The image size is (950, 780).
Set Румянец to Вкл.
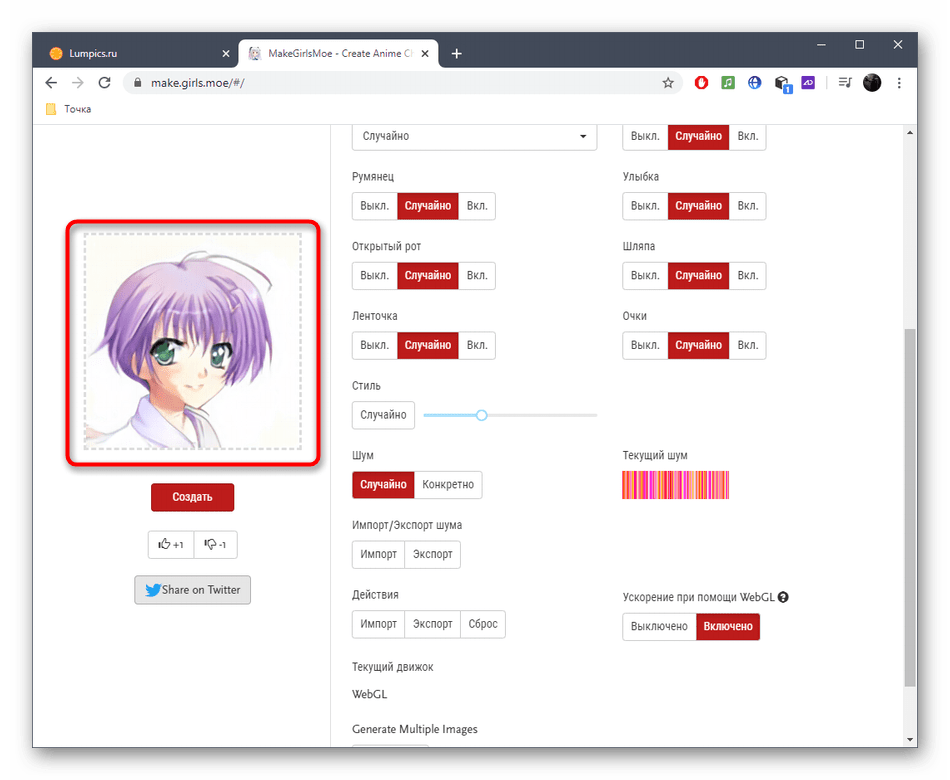pyautogui.click(x=477, y=206)
